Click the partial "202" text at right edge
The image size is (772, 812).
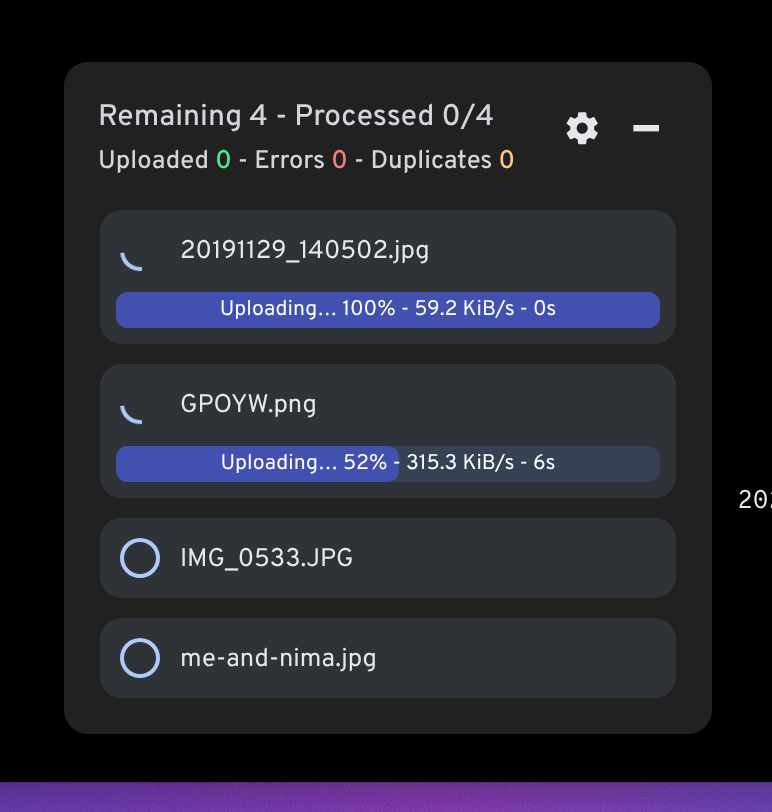[755, 500]
